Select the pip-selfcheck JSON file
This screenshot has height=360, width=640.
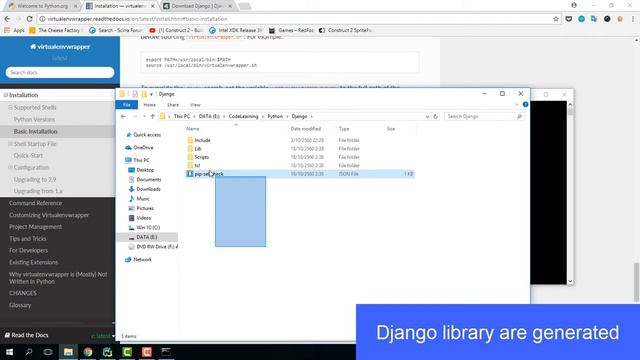(300, 174)
